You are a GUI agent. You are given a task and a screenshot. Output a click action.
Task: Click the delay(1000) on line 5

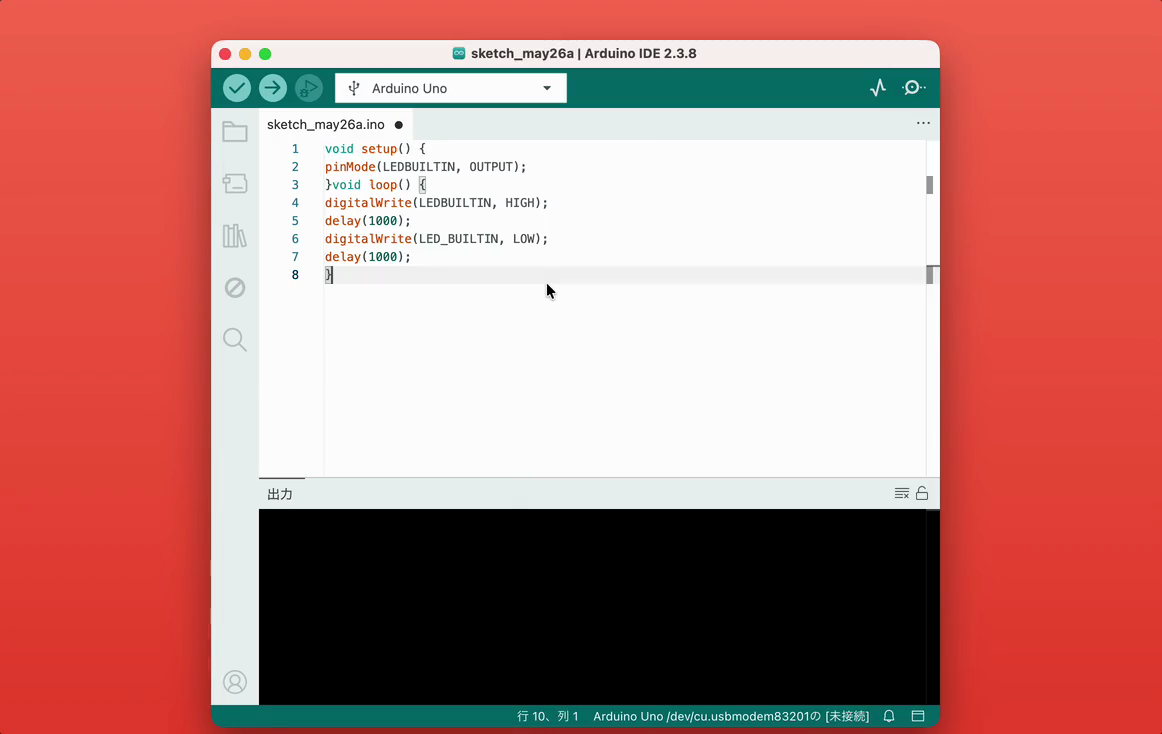[x=368, y=221]
